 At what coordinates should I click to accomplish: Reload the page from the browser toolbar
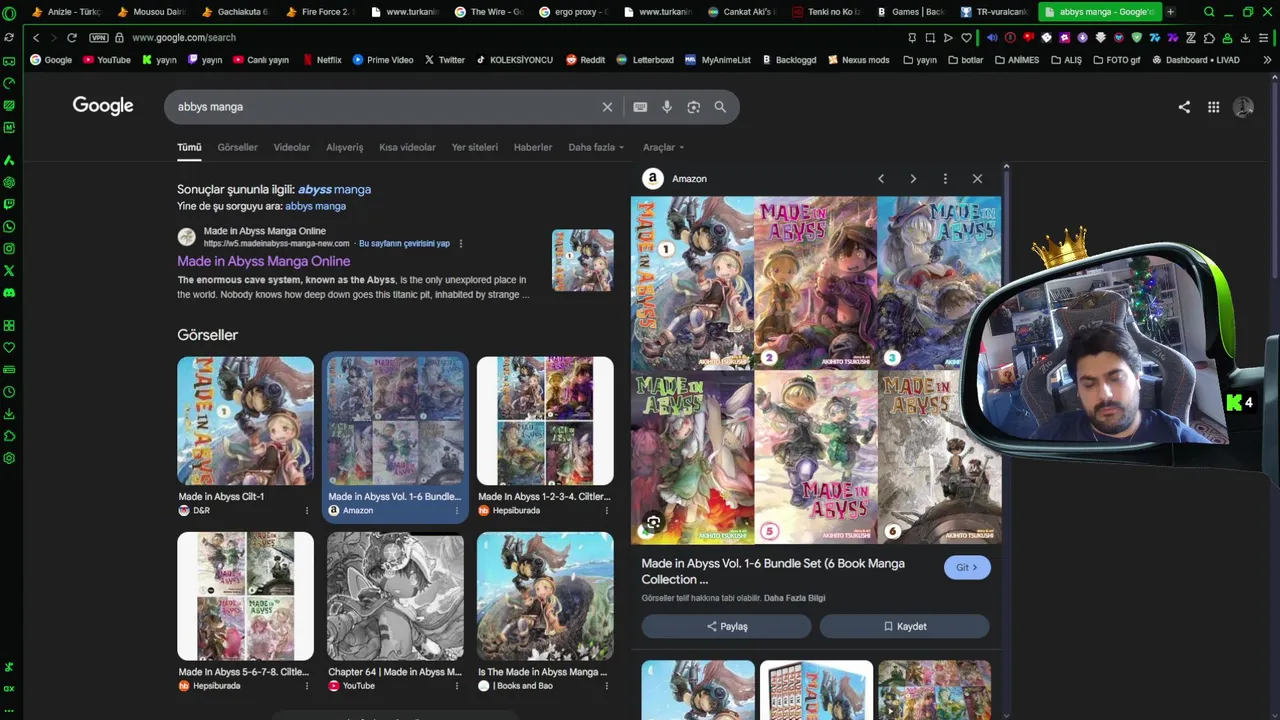pos(72,38)
